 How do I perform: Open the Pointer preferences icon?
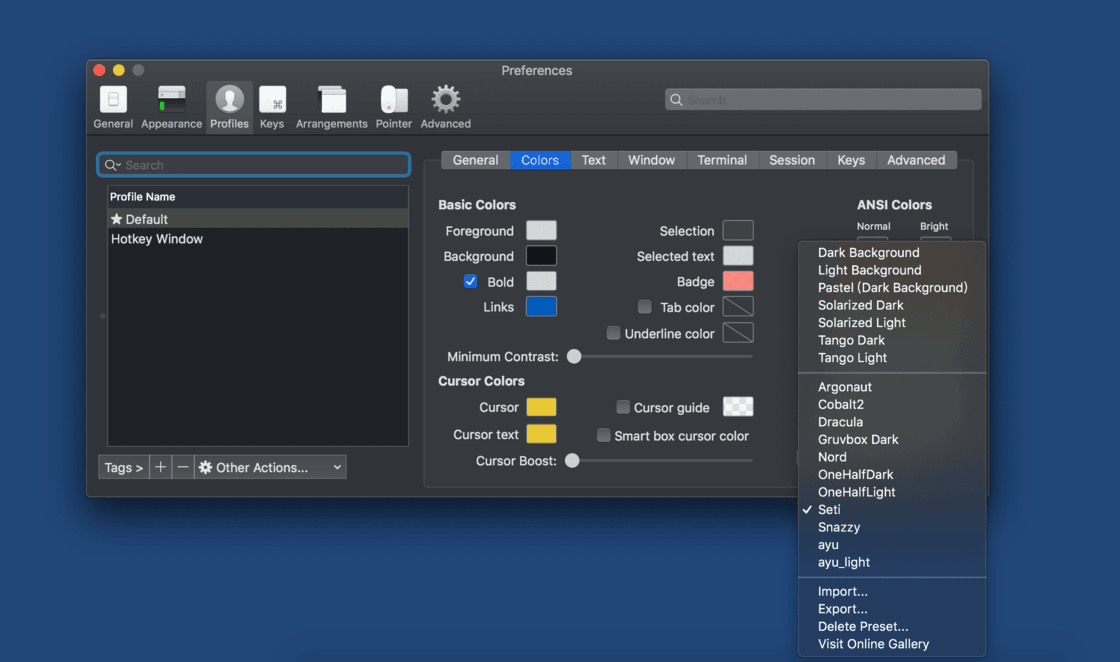point(394,107)
